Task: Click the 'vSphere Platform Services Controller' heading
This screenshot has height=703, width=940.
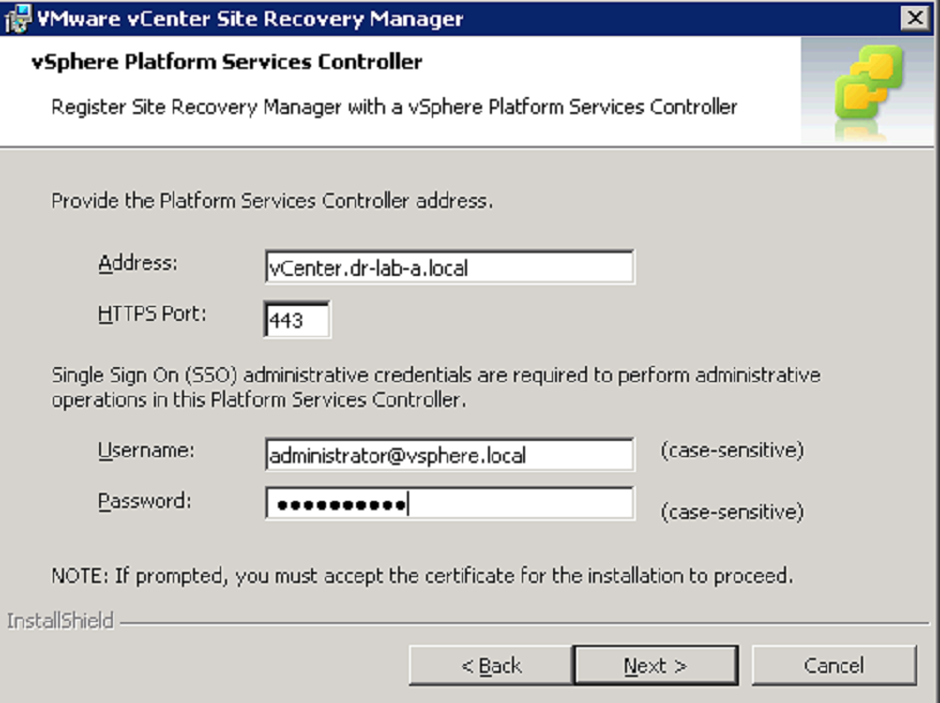Action: 227,62
